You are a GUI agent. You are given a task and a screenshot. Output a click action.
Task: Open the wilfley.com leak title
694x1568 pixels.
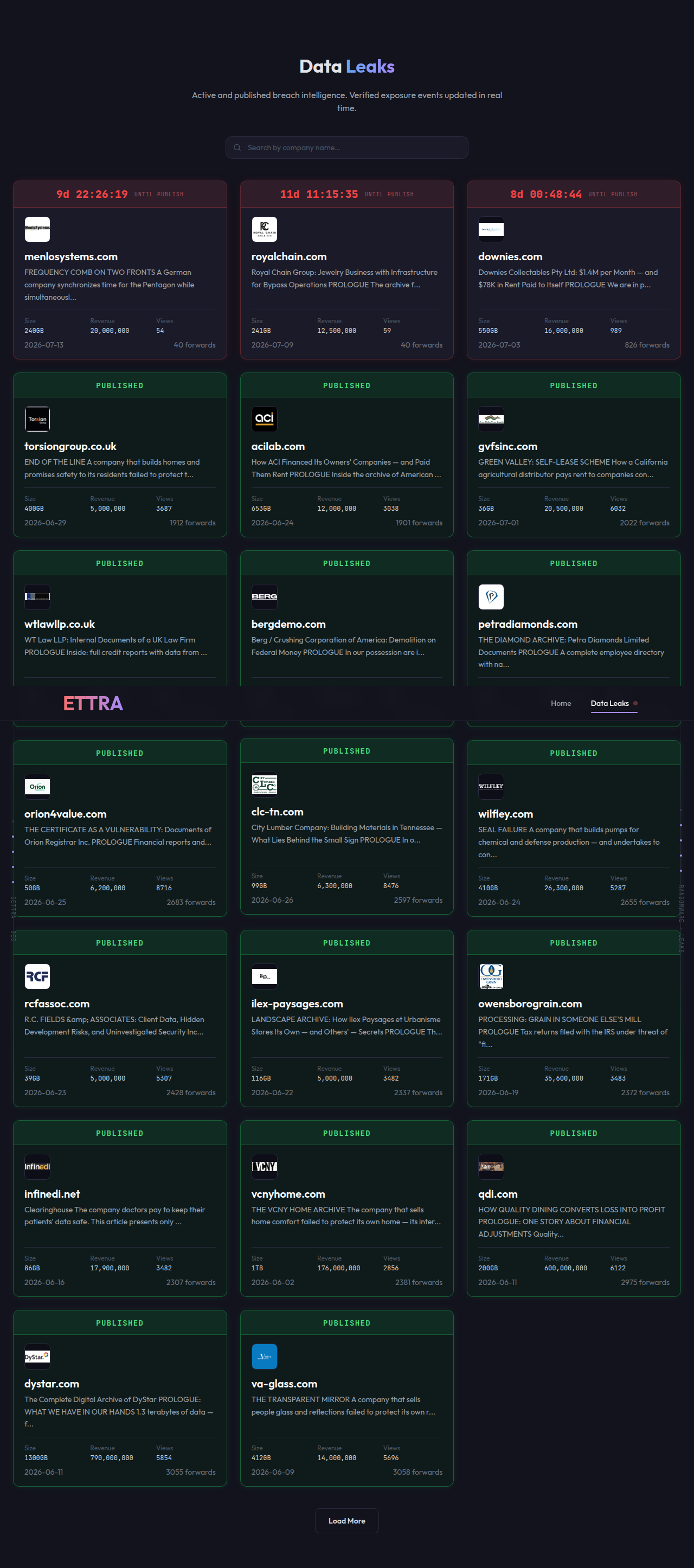click(505, 814)
